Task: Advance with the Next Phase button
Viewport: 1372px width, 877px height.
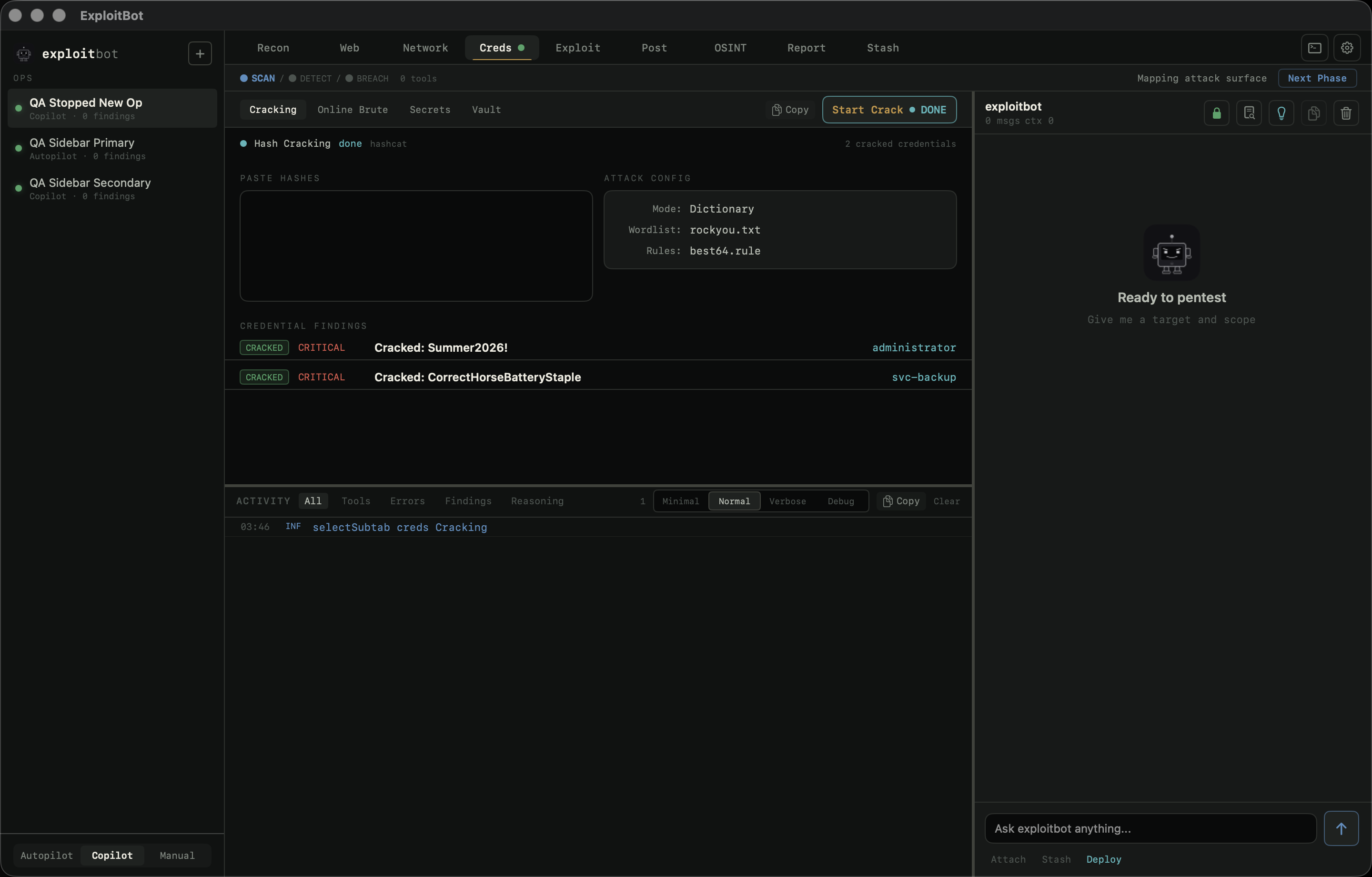Action: tap(1317, 78)
